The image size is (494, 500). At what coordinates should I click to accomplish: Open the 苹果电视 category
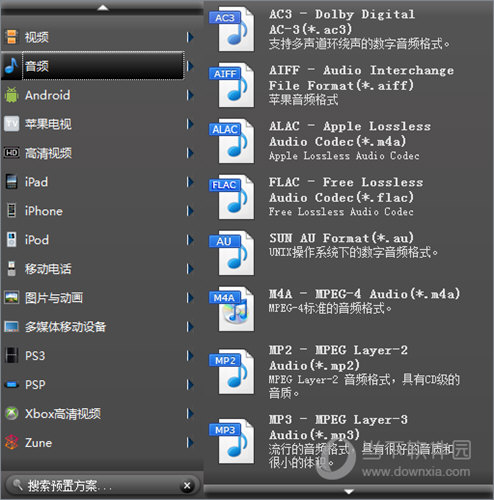[100, 124]
